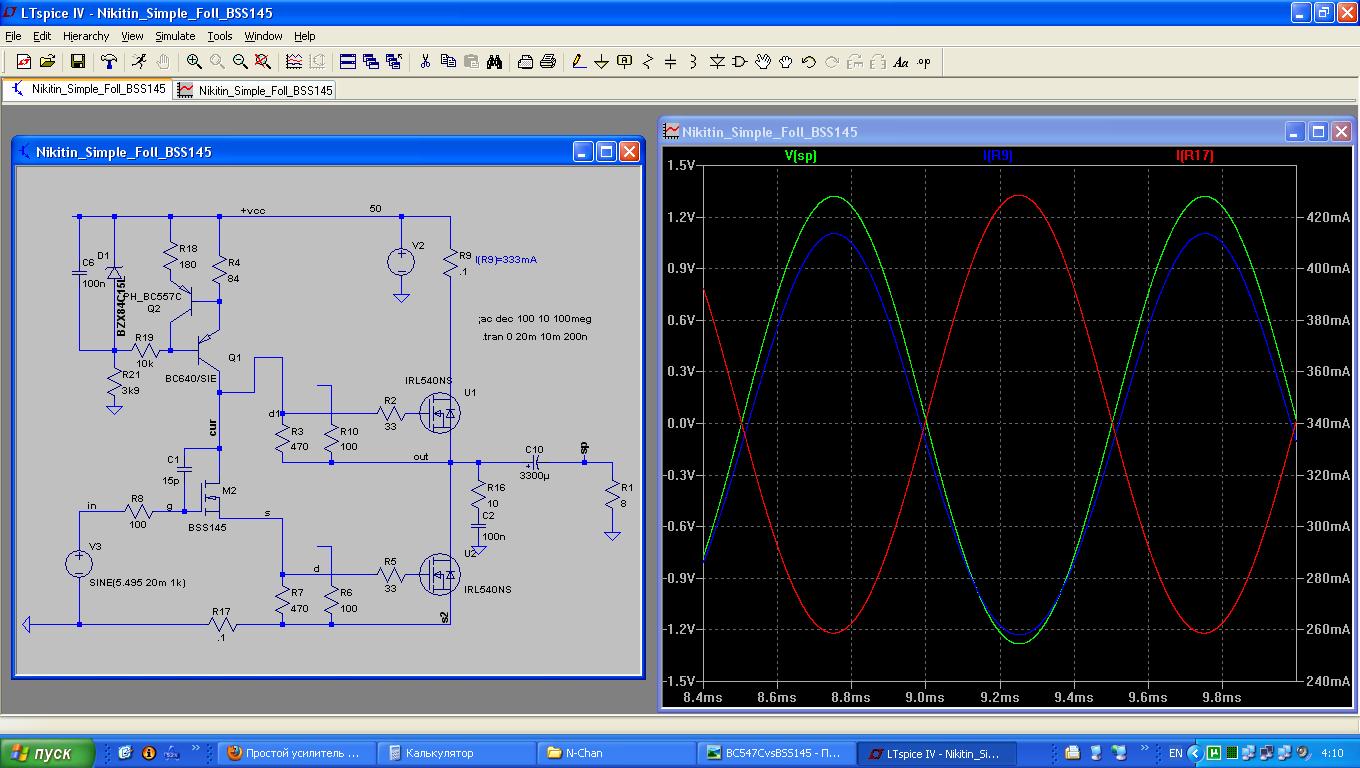Print with the printer icon
This screenshot has width=1360, height=768.
[x=548, y=62]
